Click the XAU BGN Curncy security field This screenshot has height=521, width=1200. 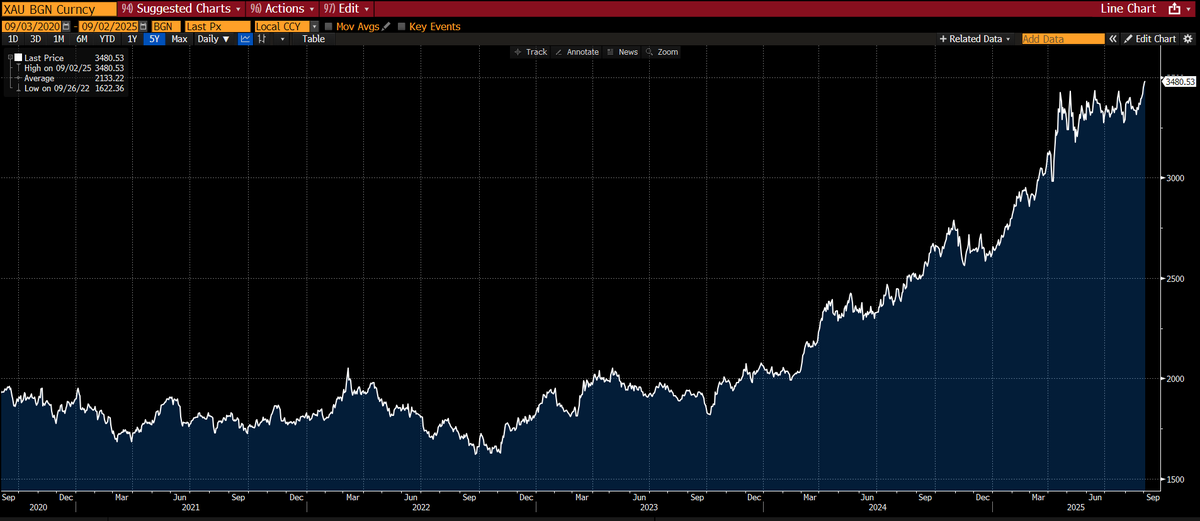point(58,9)
